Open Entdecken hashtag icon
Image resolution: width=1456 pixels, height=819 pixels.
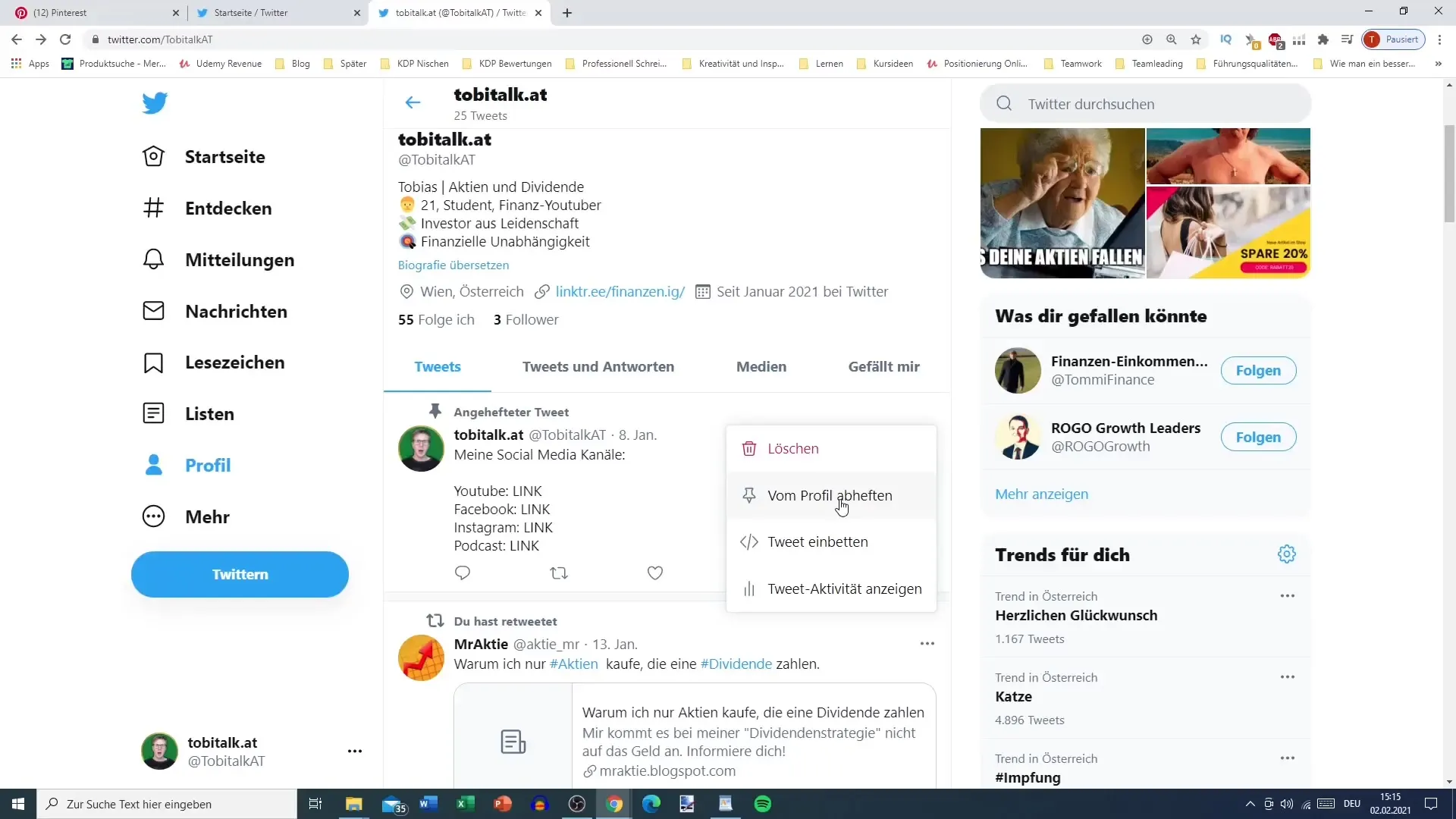[x=153, y=208]
